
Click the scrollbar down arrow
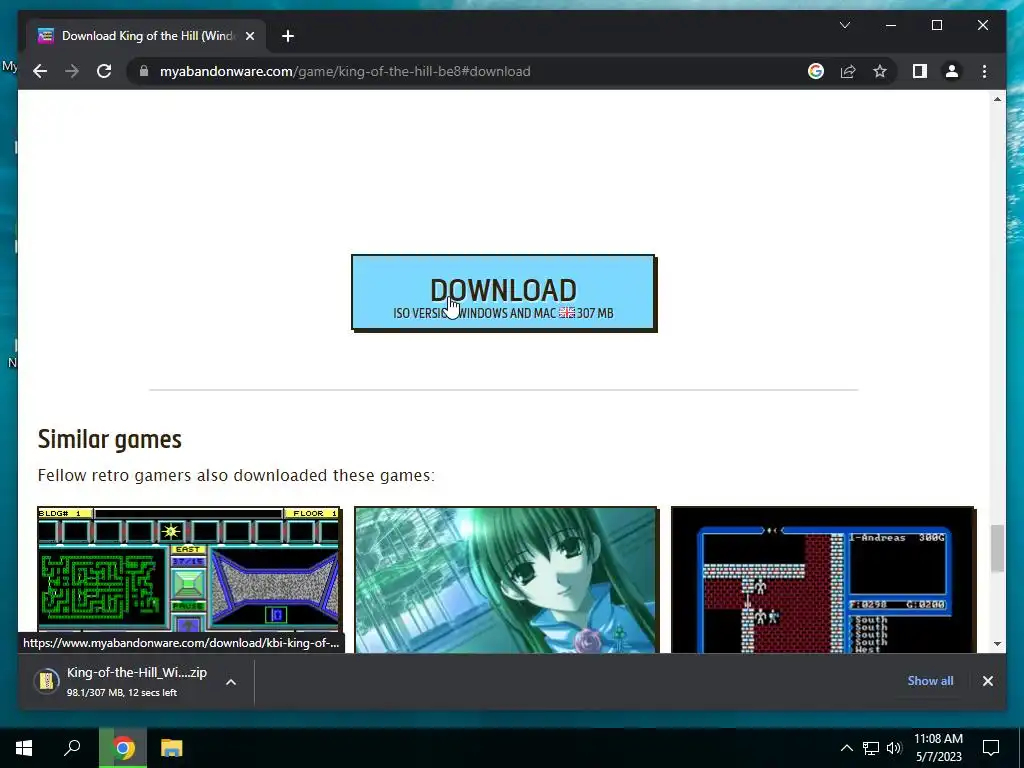tap(997, 644)
